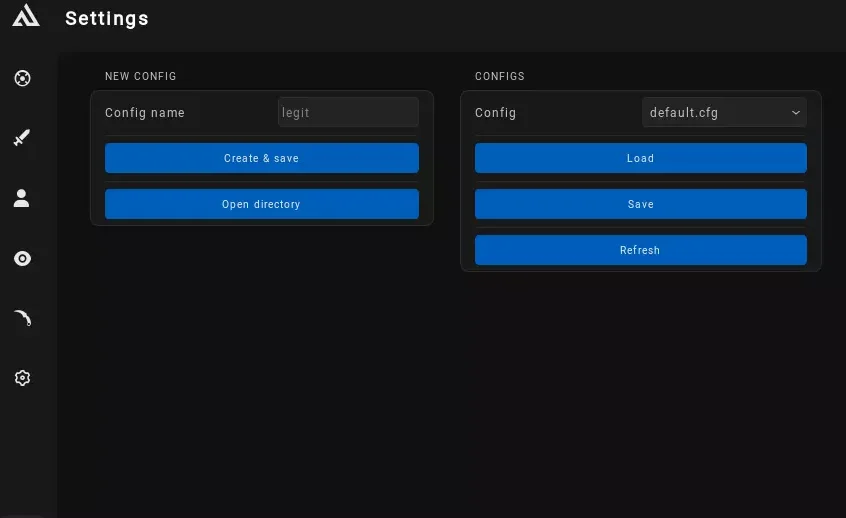Click the CONFIGS section heading
Viewport: 846px width, 518px height.
pos(500,76)
